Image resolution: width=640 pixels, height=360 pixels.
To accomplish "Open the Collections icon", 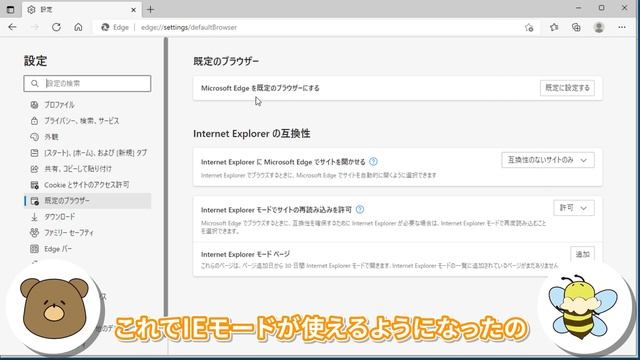I will (x=576, y=27).
